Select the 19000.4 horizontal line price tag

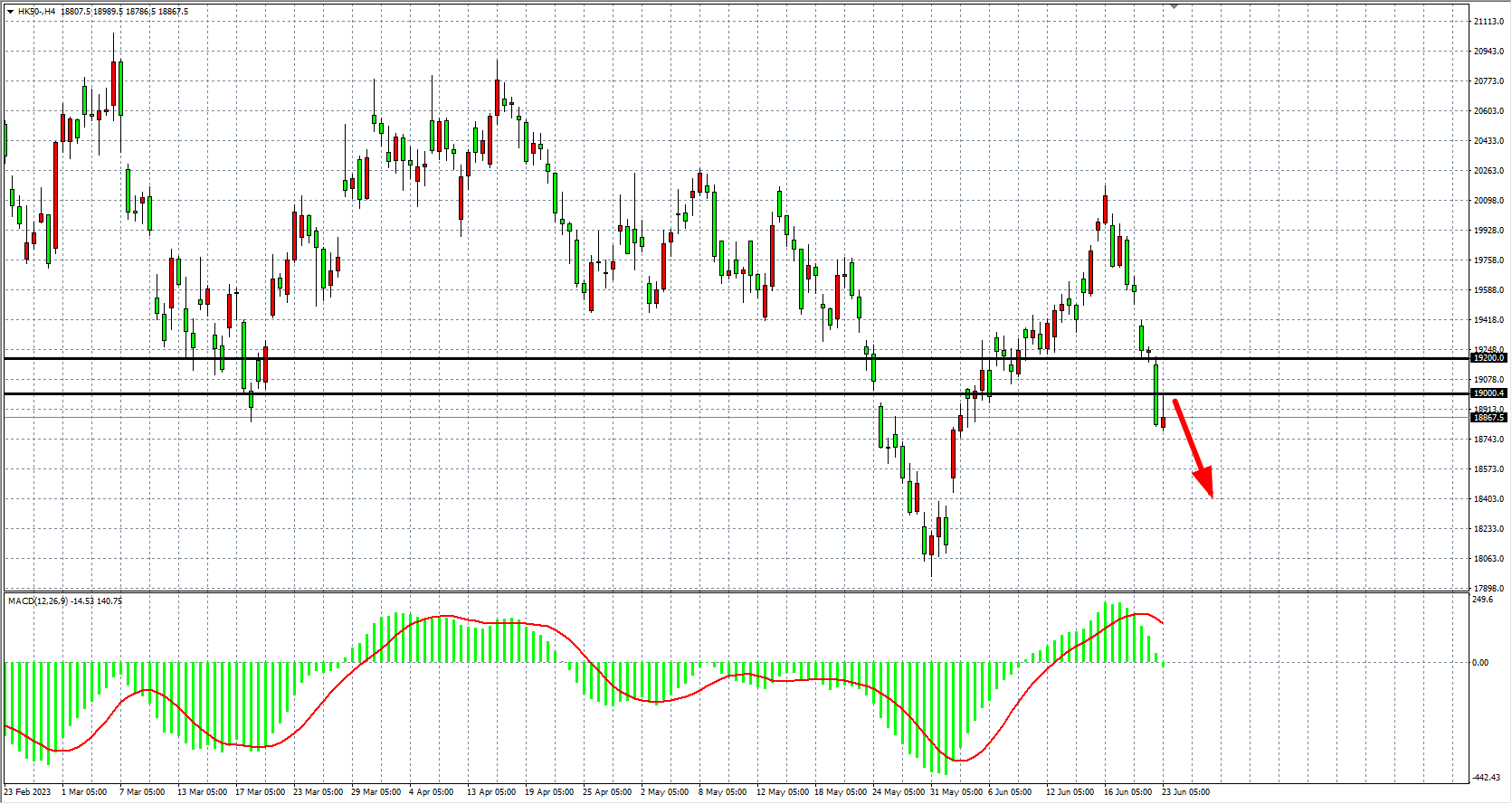(1488, 393)
